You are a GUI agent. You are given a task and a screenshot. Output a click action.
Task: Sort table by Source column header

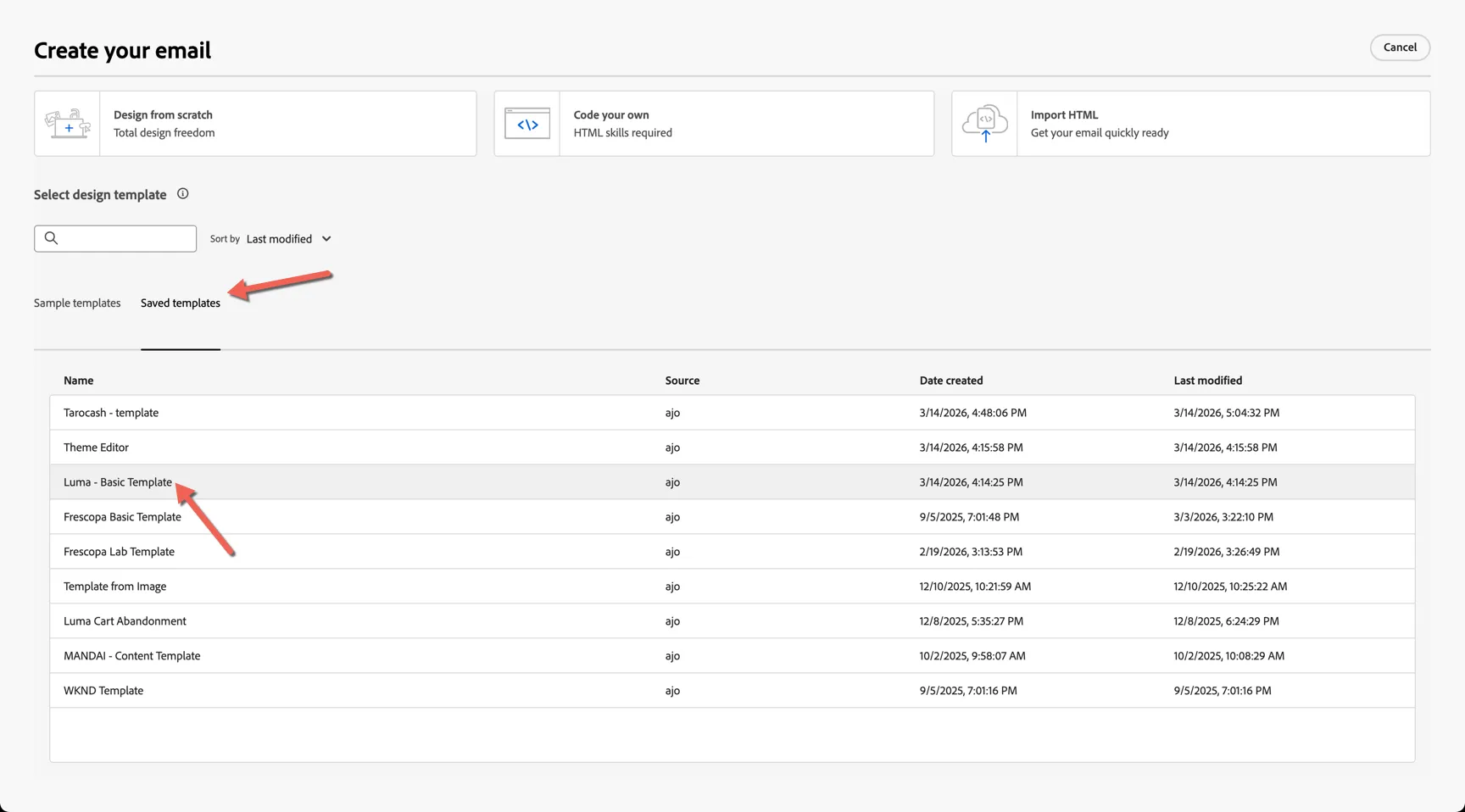(682, 381)
